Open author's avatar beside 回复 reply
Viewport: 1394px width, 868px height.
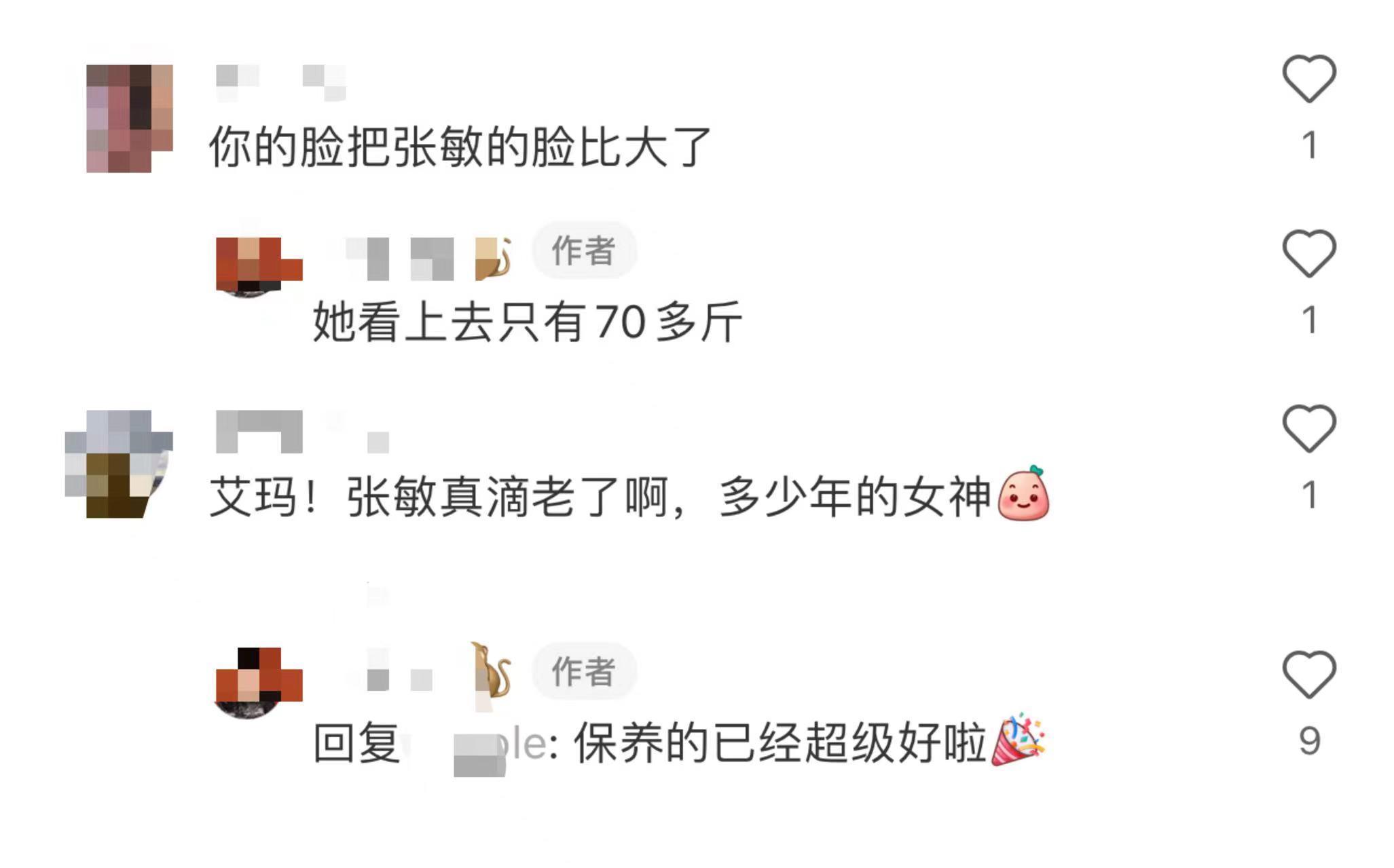258,683
